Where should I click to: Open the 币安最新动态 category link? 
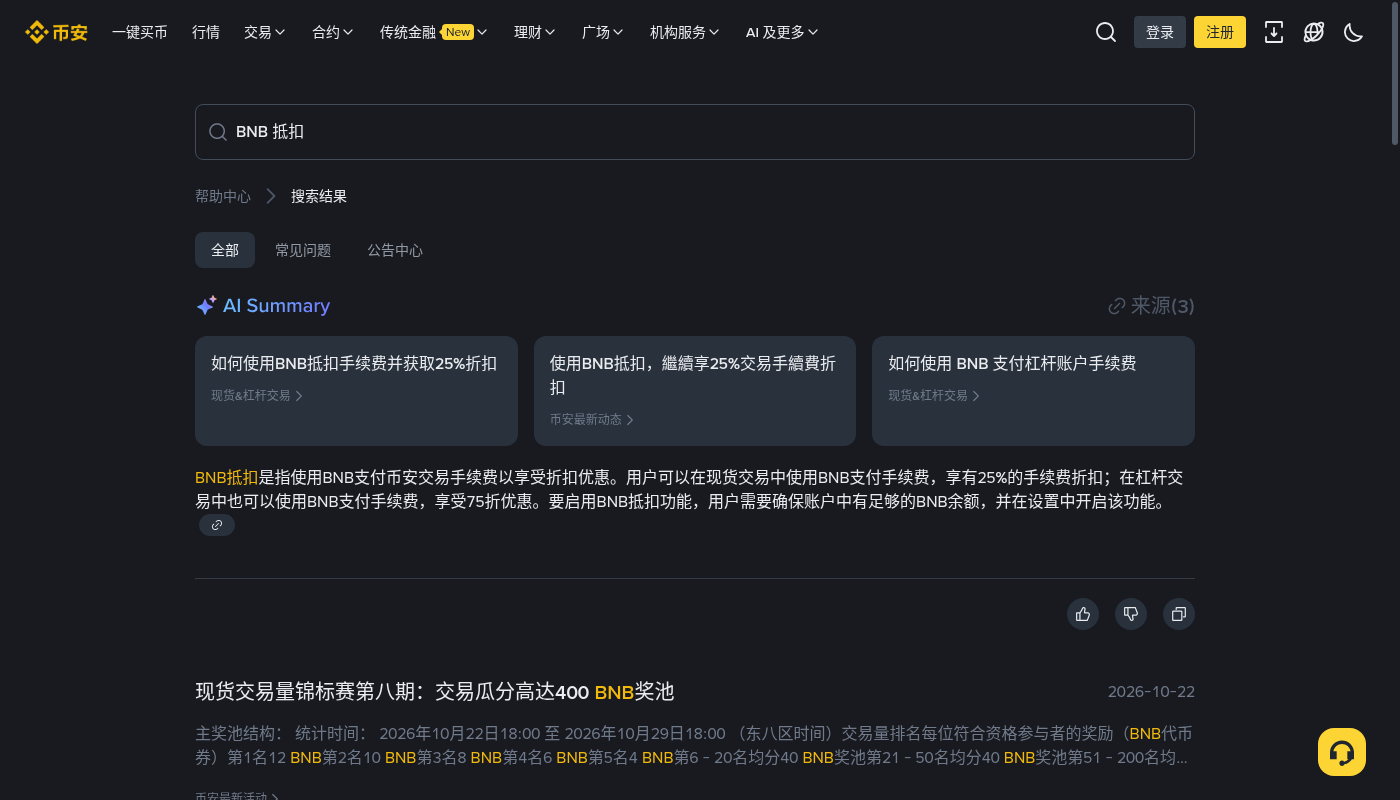(592, 420)
